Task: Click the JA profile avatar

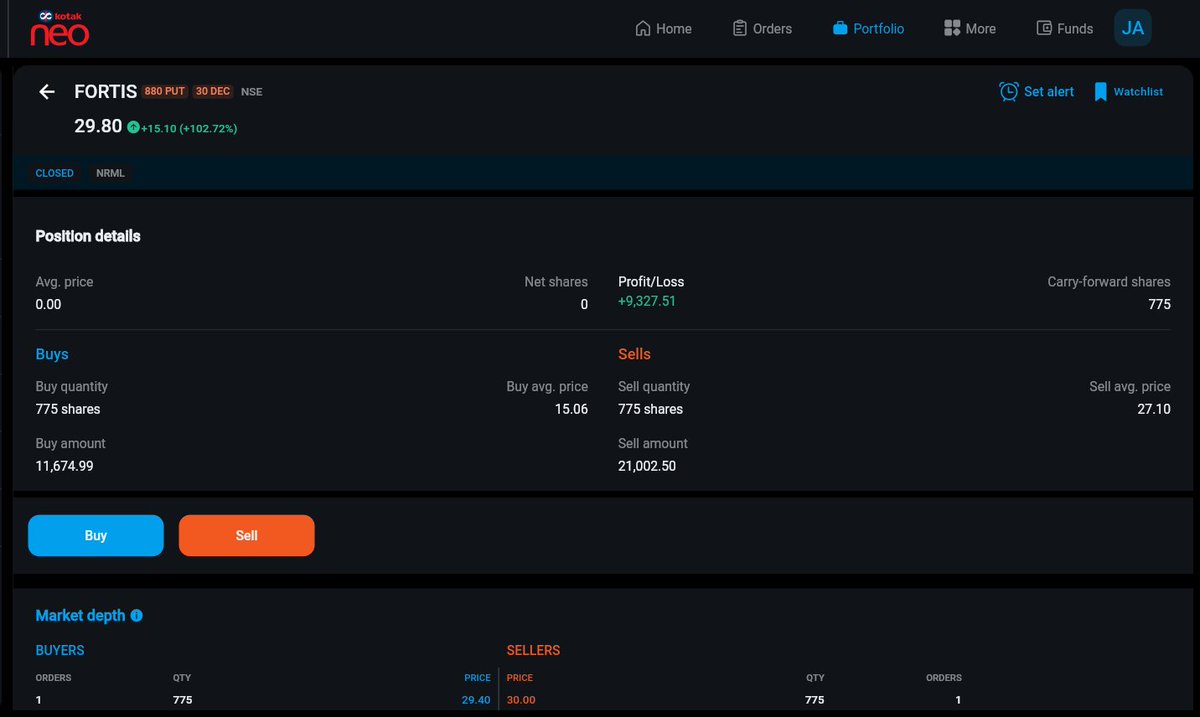Action: (x=1133, y=28)
